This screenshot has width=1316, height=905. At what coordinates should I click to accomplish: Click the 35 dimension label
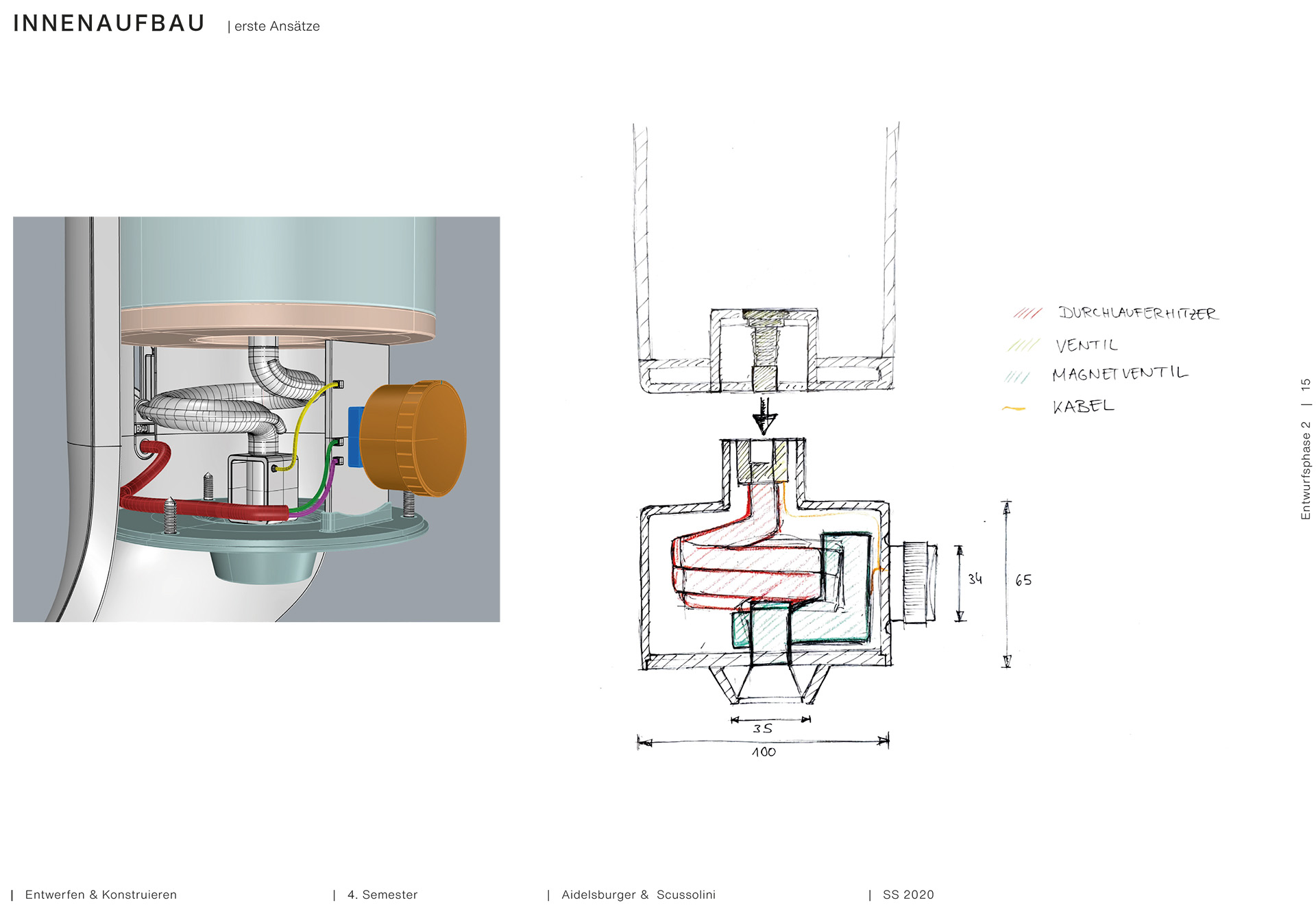(x=762, y=728)
